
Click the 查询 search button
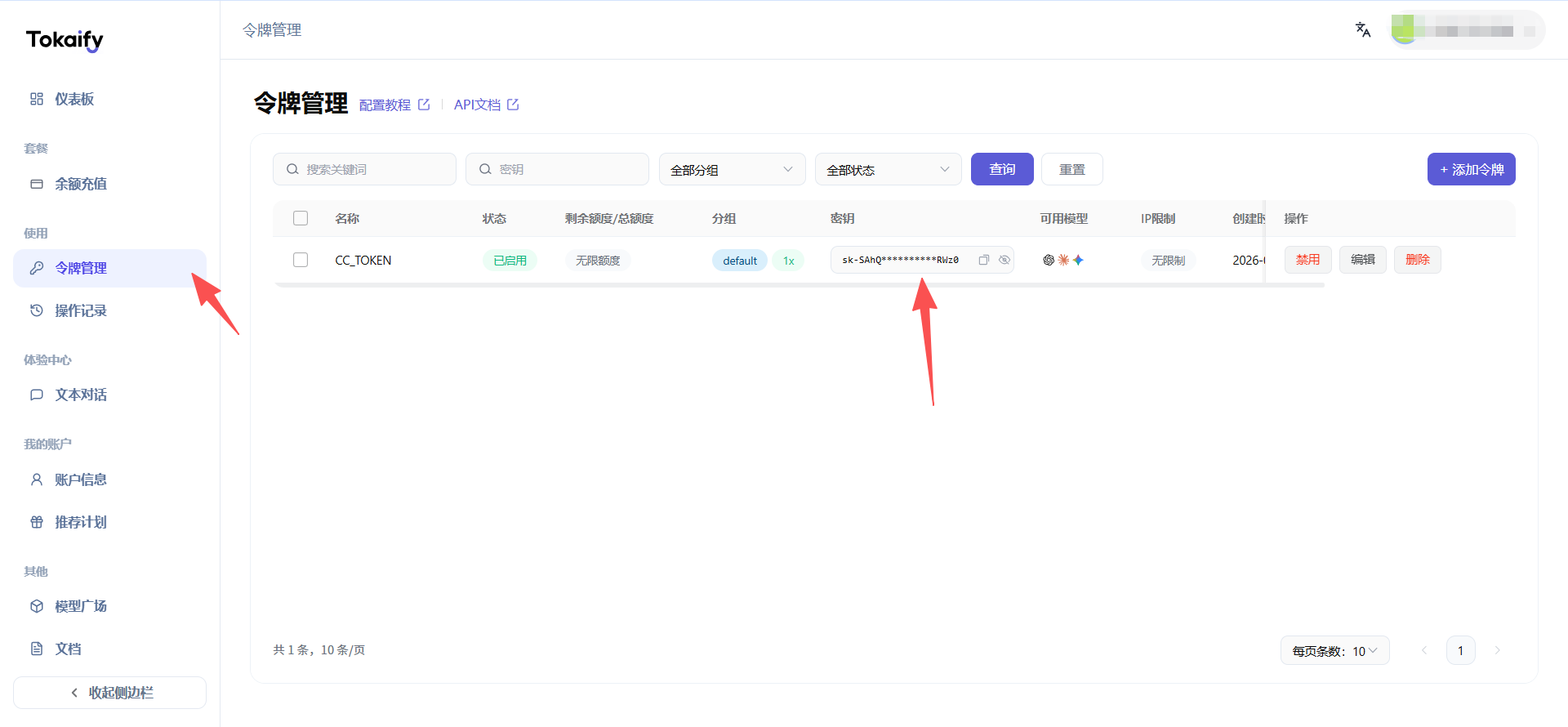pyautogui.click(x=1002, y=169)
